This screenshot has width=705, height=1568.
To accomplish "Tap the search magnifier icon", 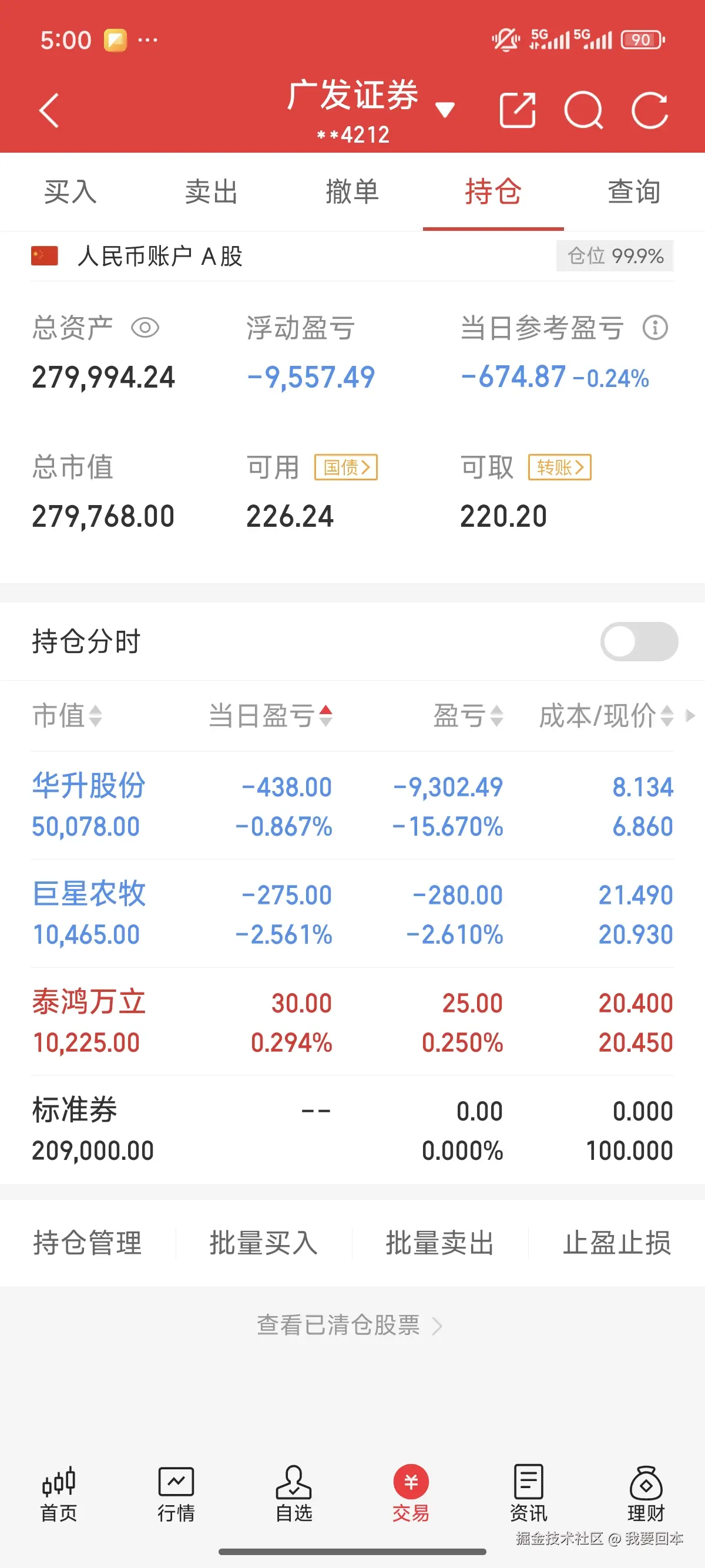I will [x=583, y=111].
